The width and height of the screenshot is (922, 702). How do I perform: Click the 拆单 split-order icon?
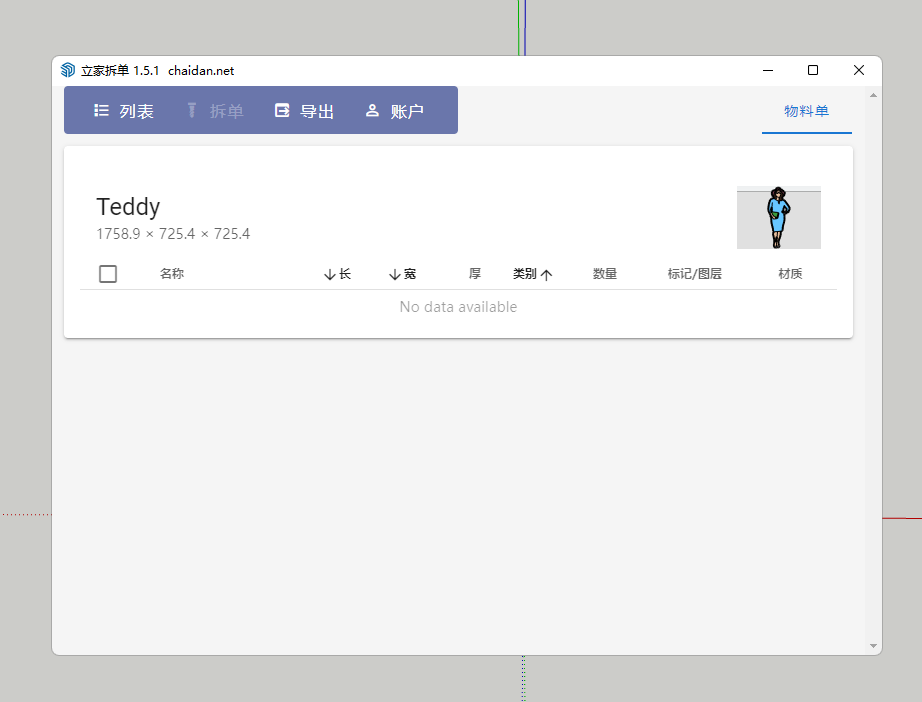click(x=192, y=111)
